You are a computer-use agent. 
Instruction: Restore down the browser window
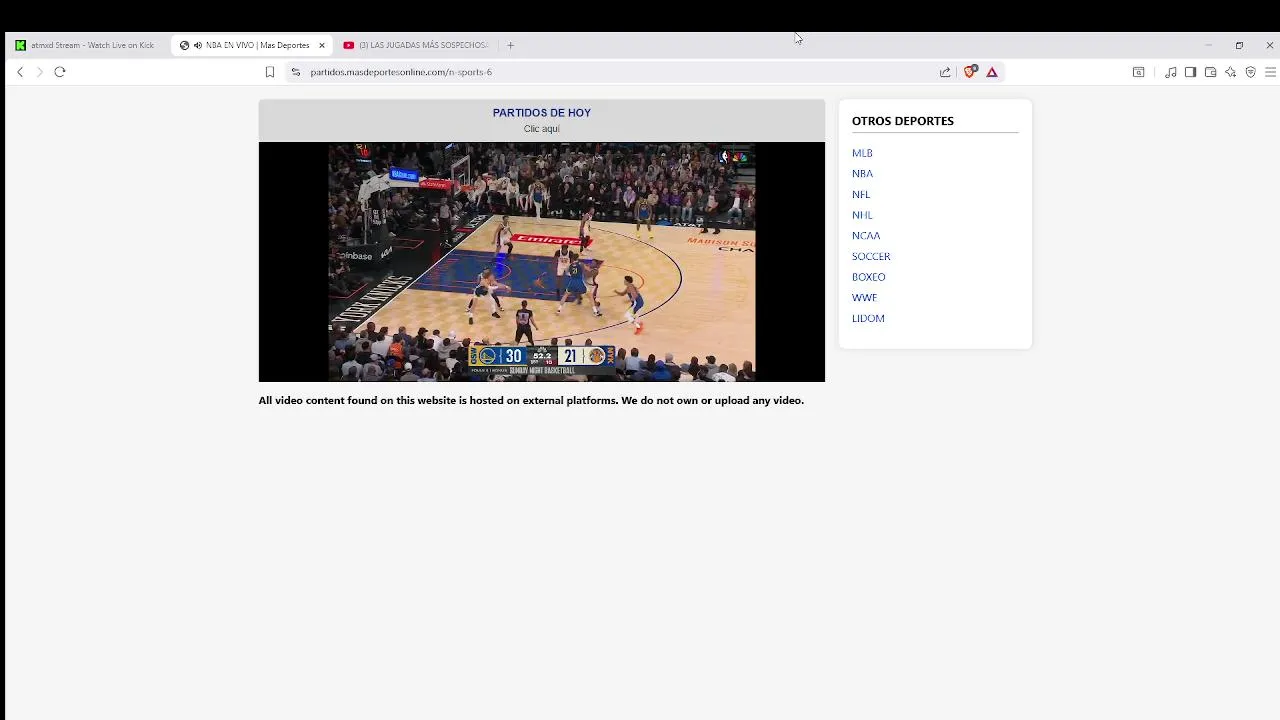(1239, 45)
